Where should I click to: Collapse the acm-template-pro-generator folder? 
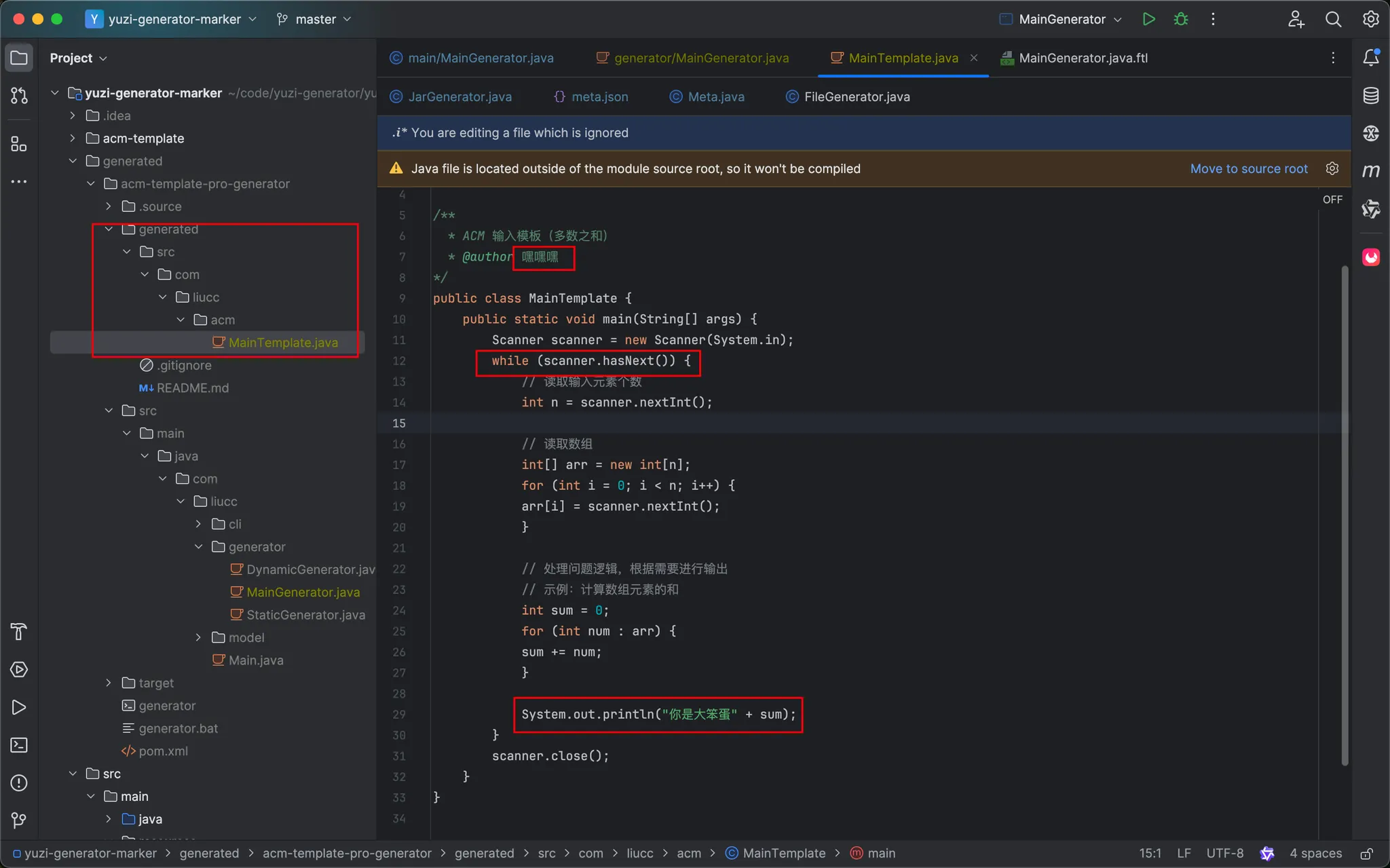91,184
